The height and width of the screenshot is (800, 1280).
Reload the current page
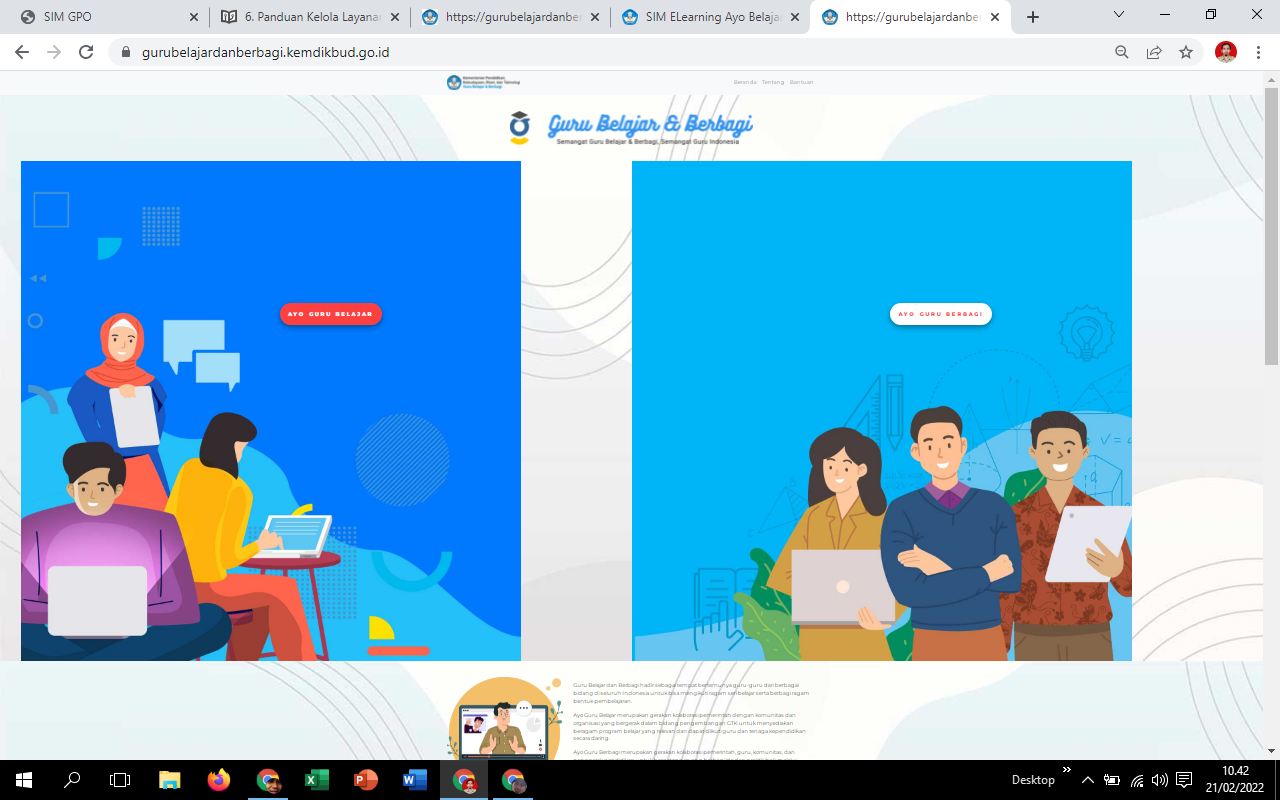pyautogui.click(x=86, y=52)
